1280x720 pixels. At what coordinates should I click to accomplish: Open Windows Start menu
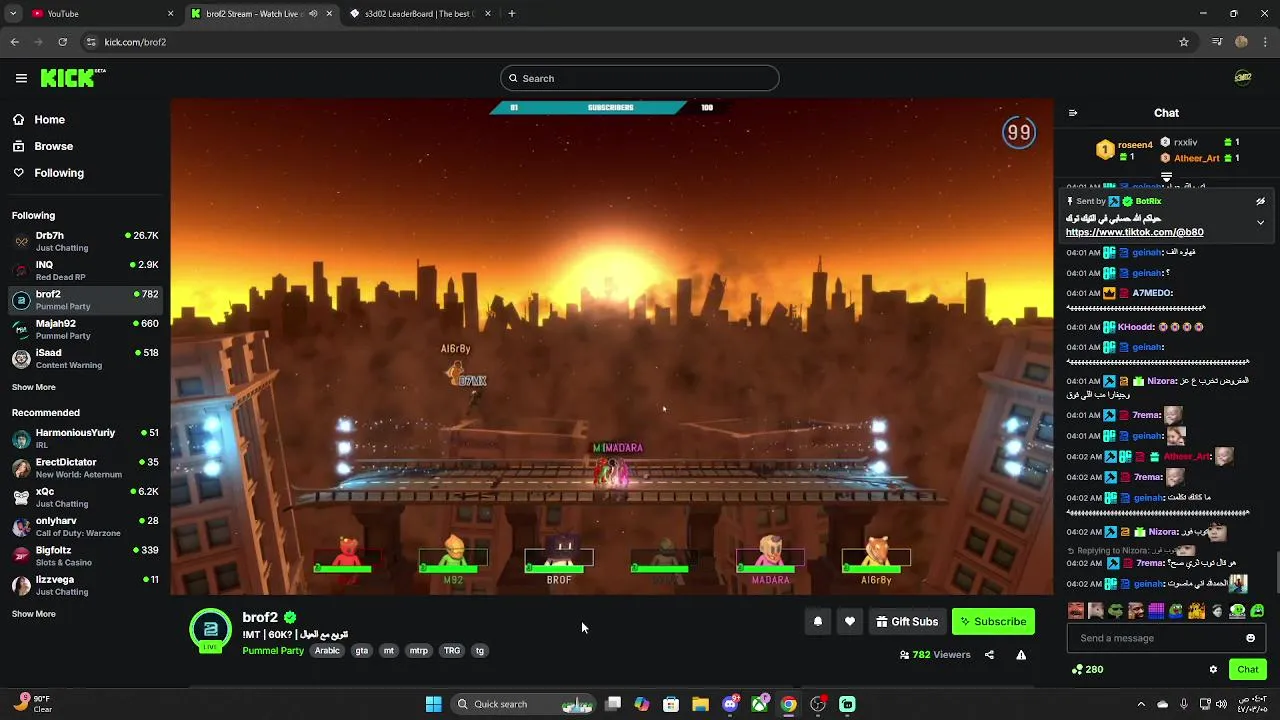pyautogui.click(x=433, y=704)
